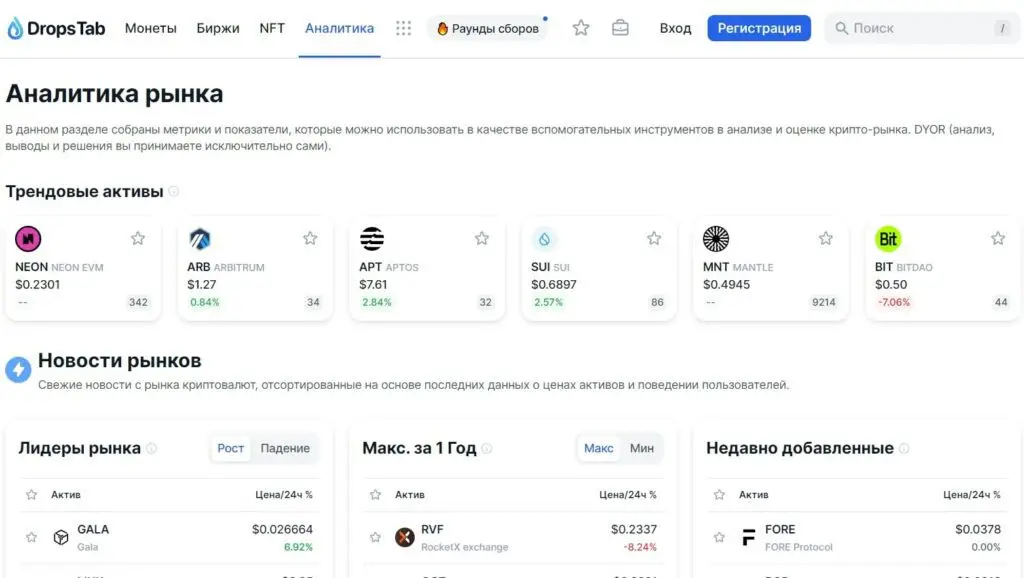Click the Регистрация button
The width and height of the screenshot is (1024, 578).
point(759,28)
